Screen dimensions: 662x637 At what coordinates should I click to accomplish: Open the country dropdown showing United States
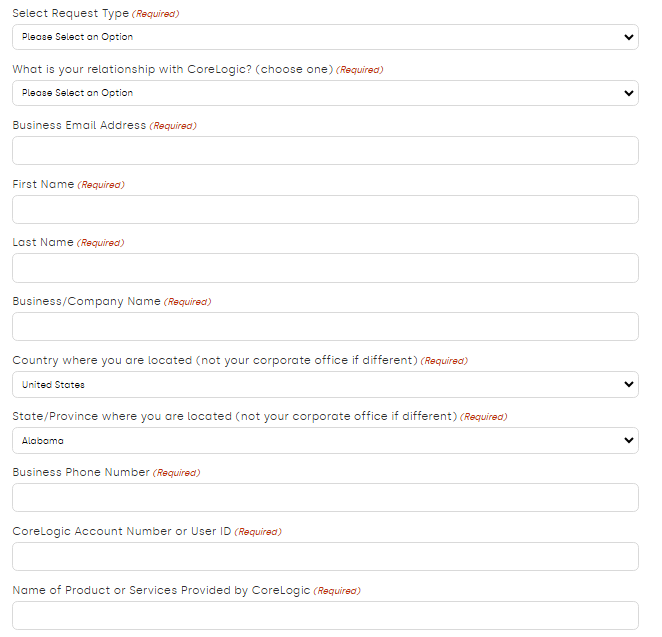325,385
